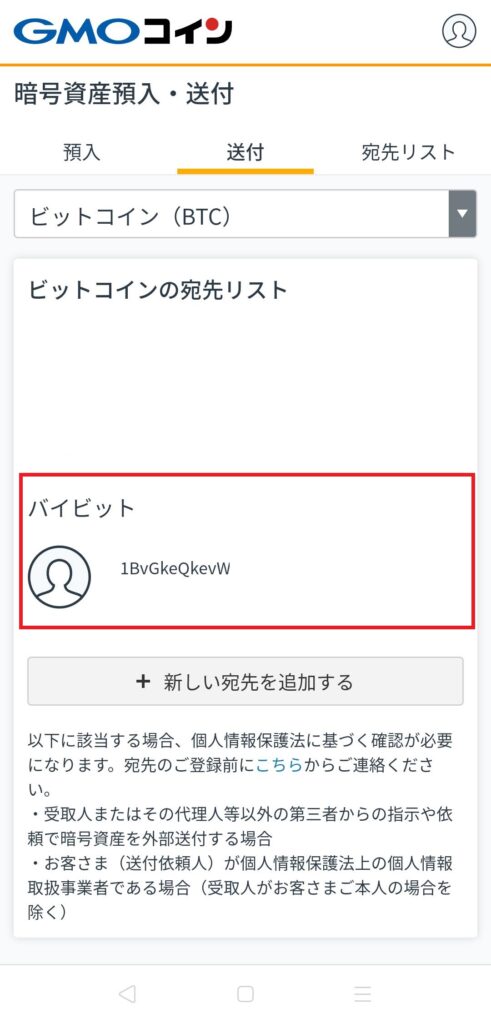The image size is (491, 1024).
Task: Tap the Android home square button
Action: pos(246,994)
